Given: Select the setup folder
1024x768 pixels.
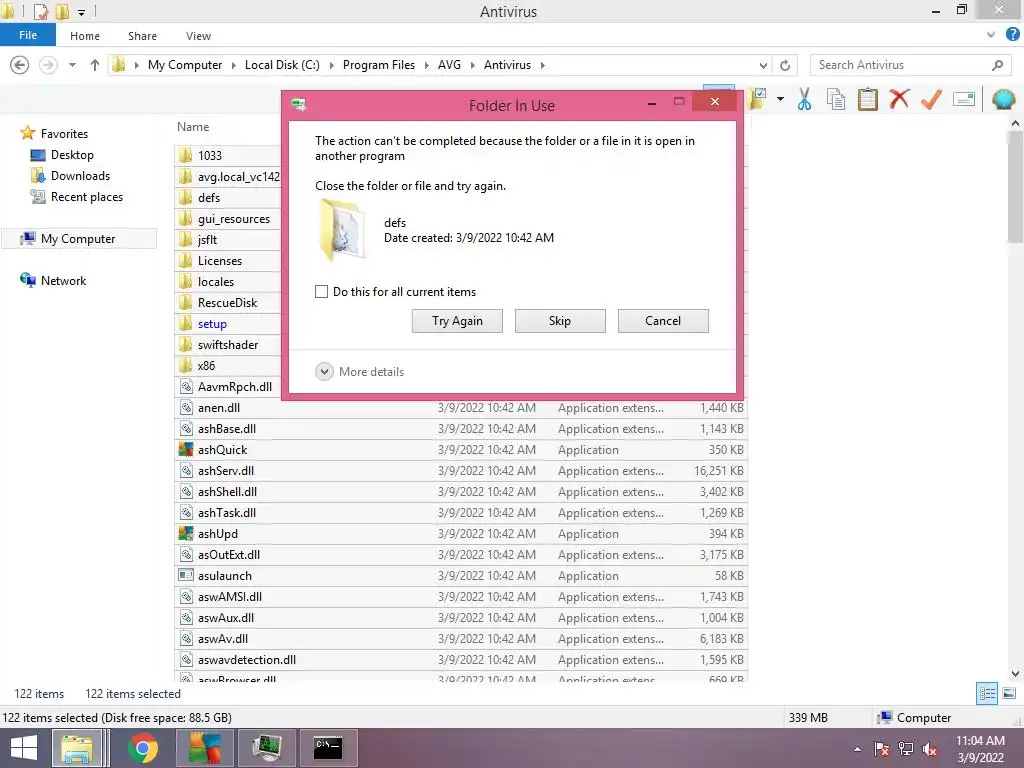Looking at the screenshot, I should (212, 324).
